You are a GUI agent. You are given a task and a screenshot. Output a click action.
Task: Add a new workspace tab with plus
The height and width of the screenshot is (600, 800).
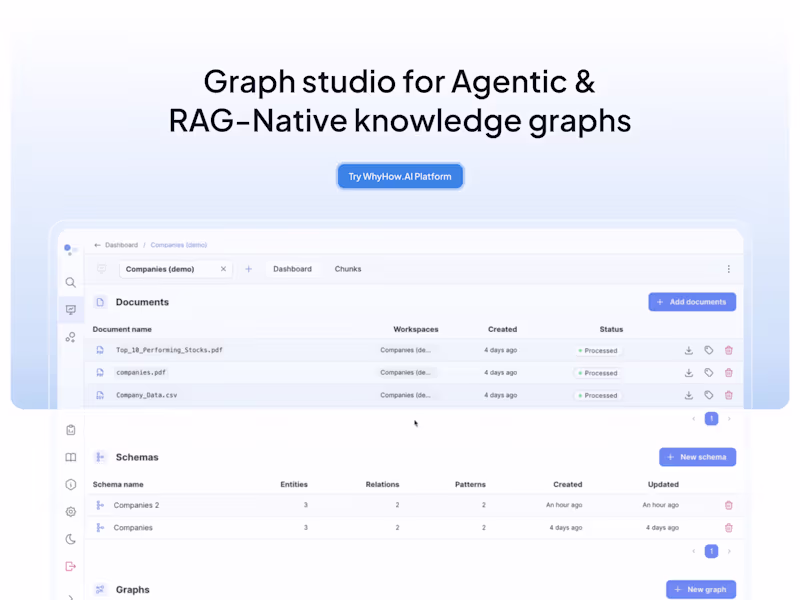(x=248, y=269)
